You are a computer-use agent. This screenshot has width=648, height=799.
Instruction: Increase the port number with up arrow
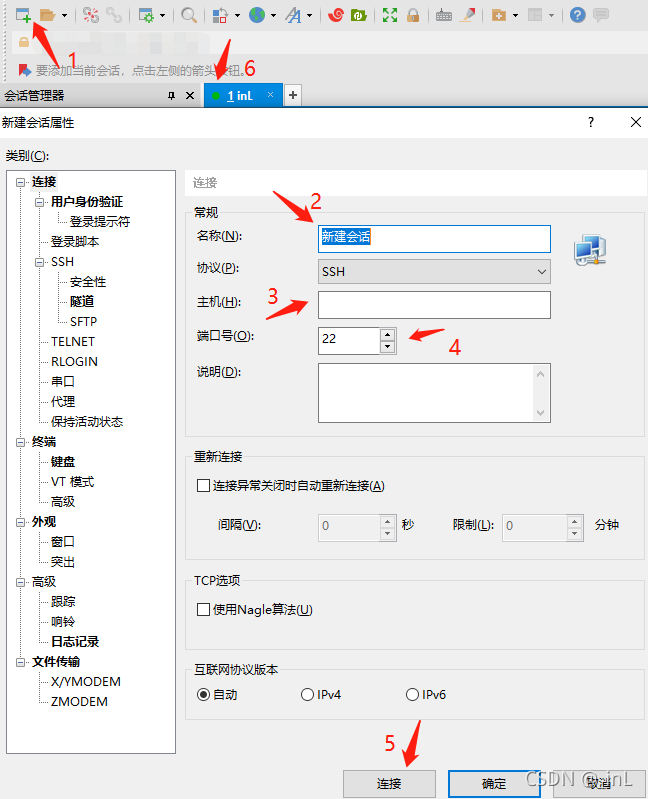(x=388, y=335)
